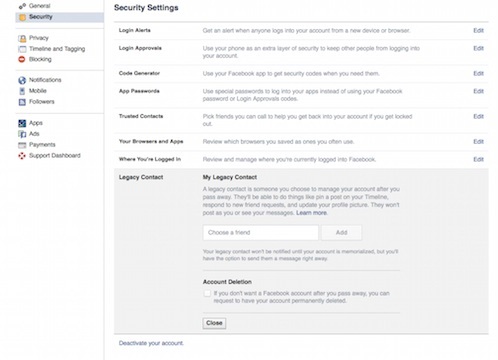
Task: Select the Security badge icon
Action: click(x=22, y=17)
